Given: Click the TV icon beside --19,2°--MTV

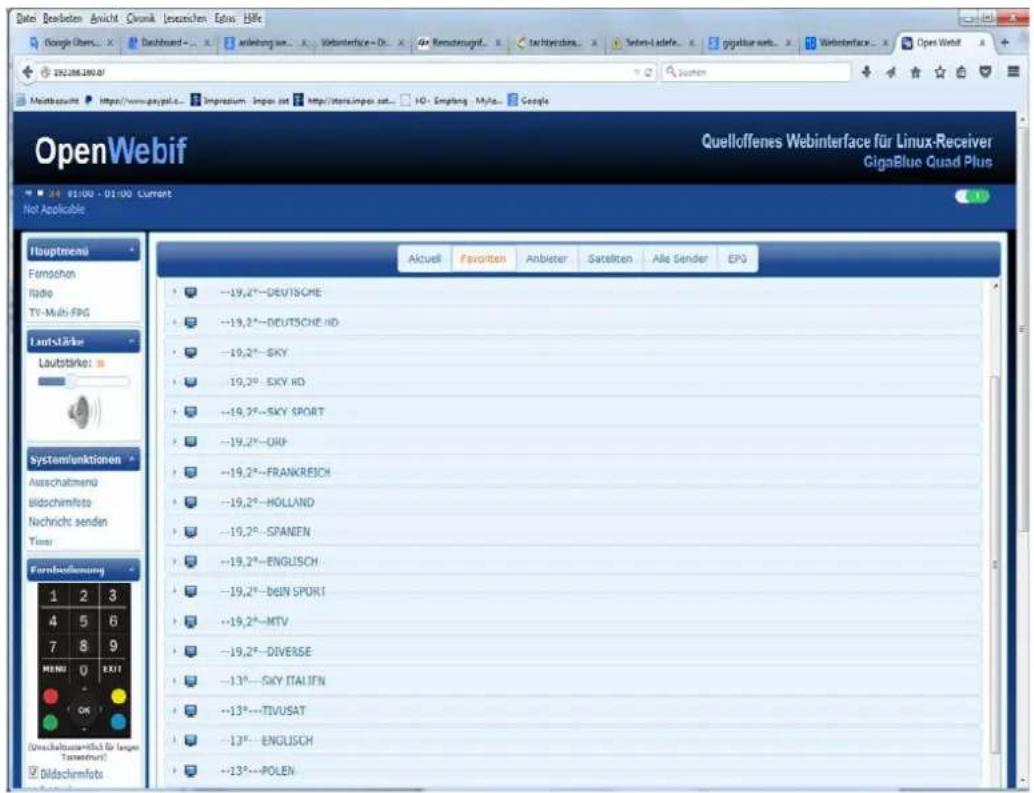Looking at the screenshot, I should tap(191, 622).
